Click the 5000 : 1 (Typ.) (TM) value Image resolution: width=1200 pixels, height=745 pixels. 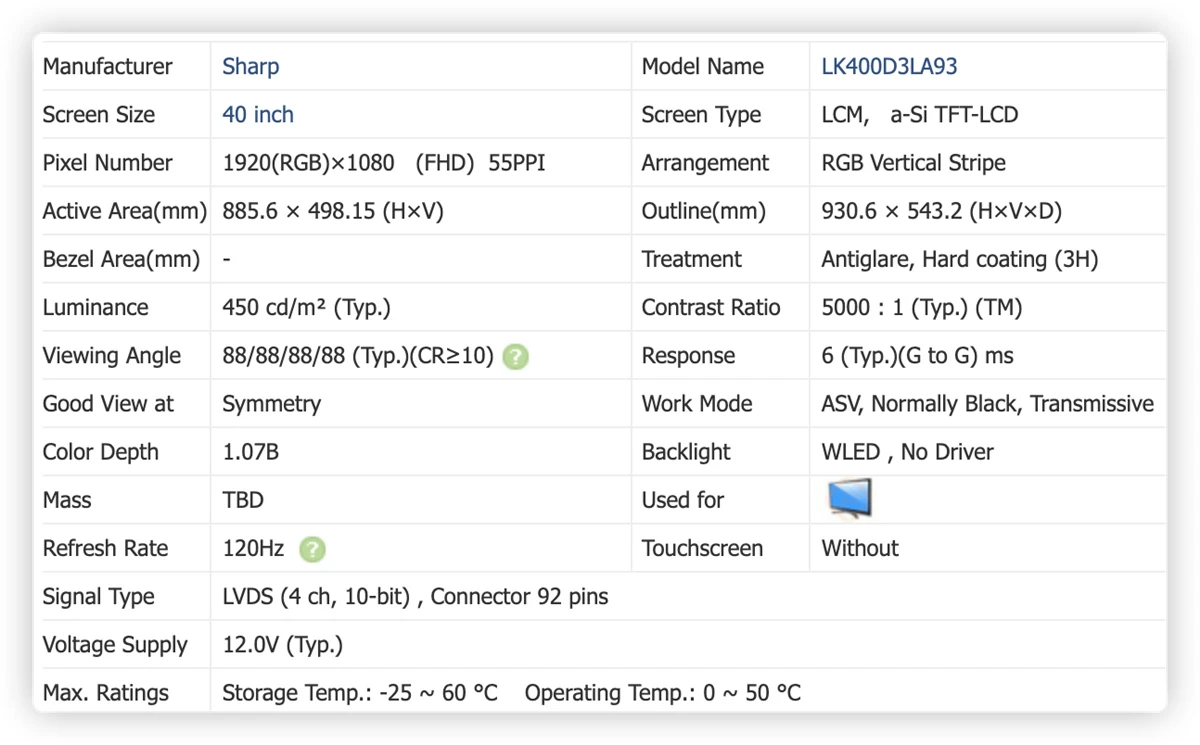coord(922,307)
